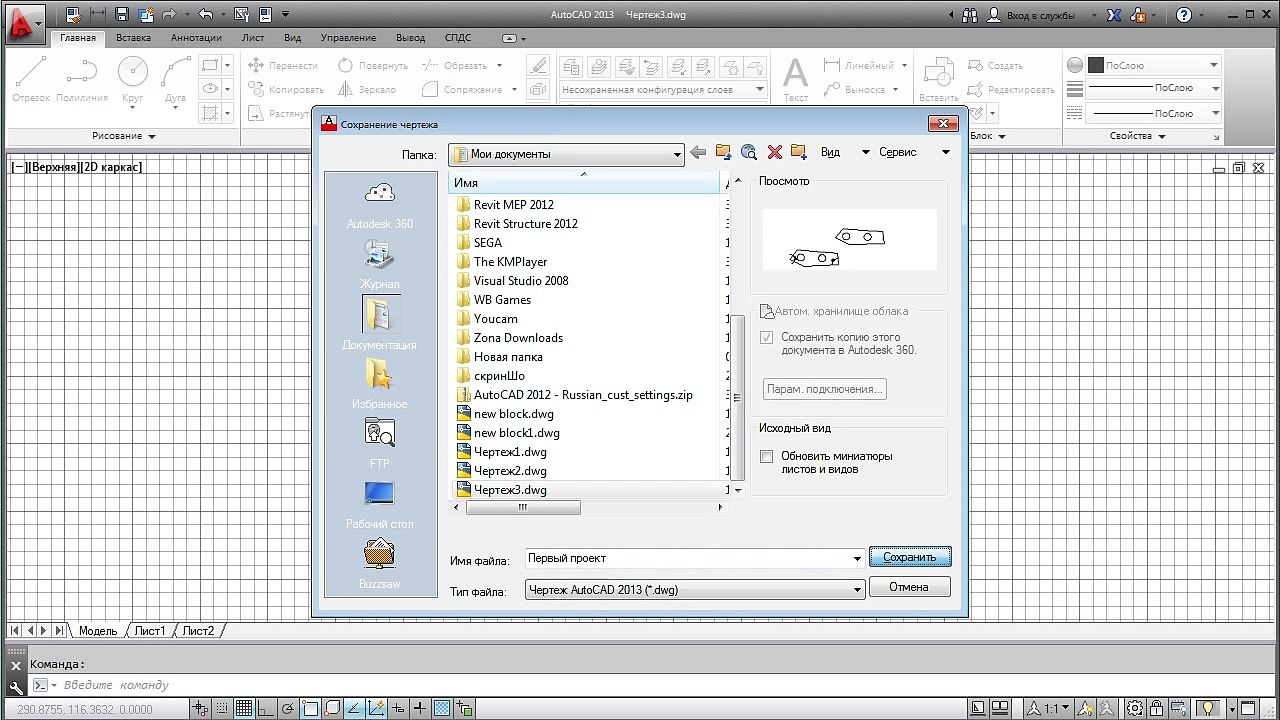The height and width of the screenshot is (720, 1280).
Task: Open the Журнал (History) sidebar location
Action: tap(380, 255)
